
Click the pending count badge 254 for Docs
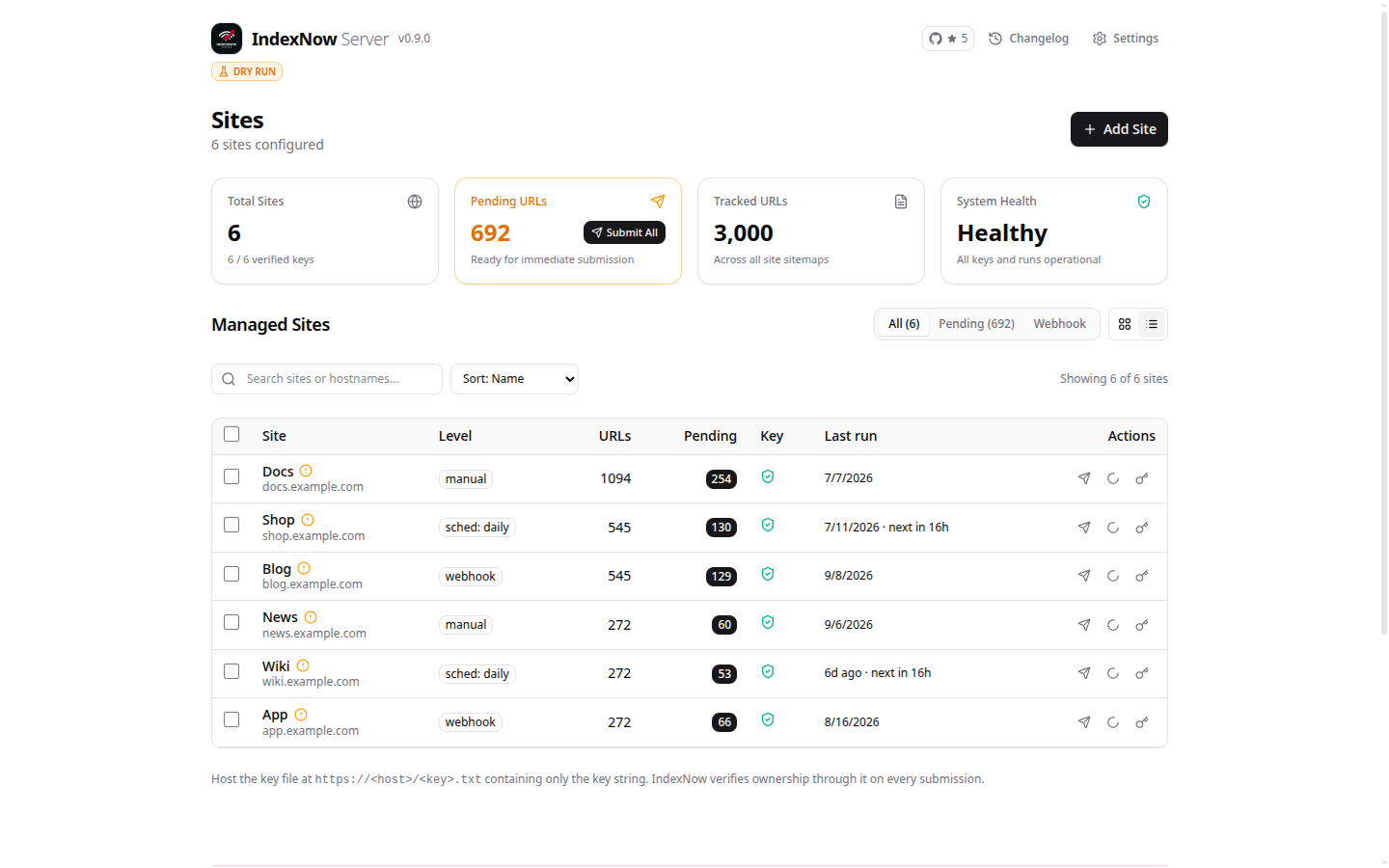point(722,479)
